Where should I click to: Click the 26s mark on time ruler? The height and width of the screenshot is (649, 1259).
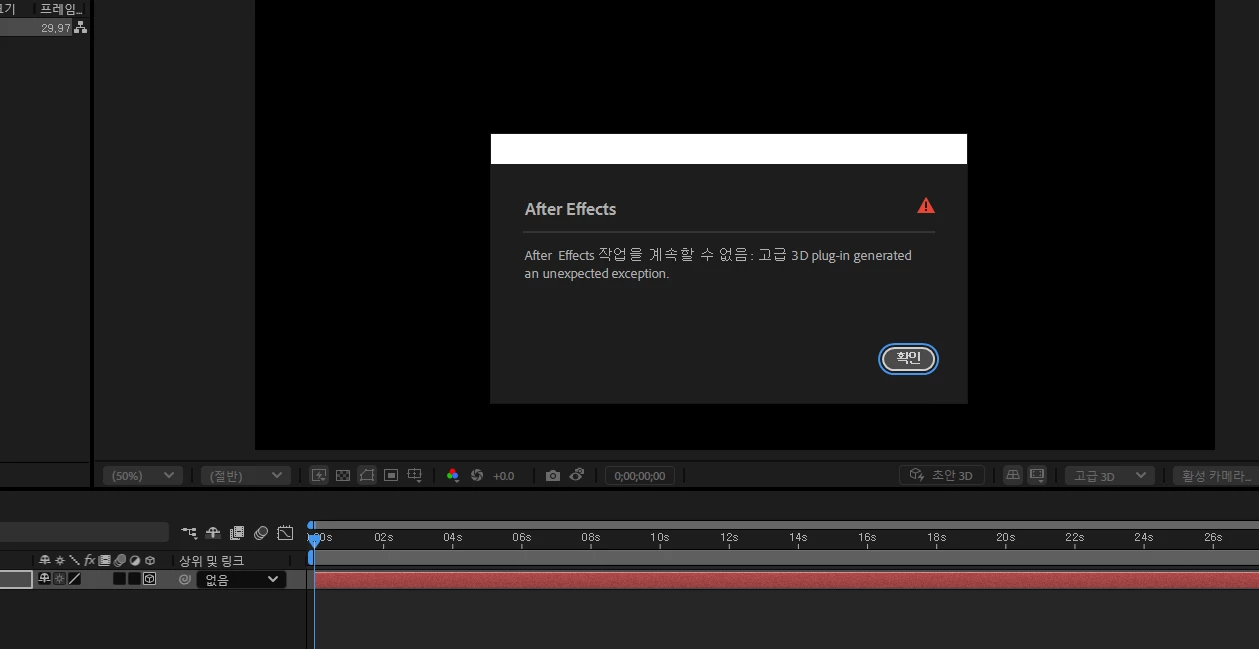click(1212, 538)
